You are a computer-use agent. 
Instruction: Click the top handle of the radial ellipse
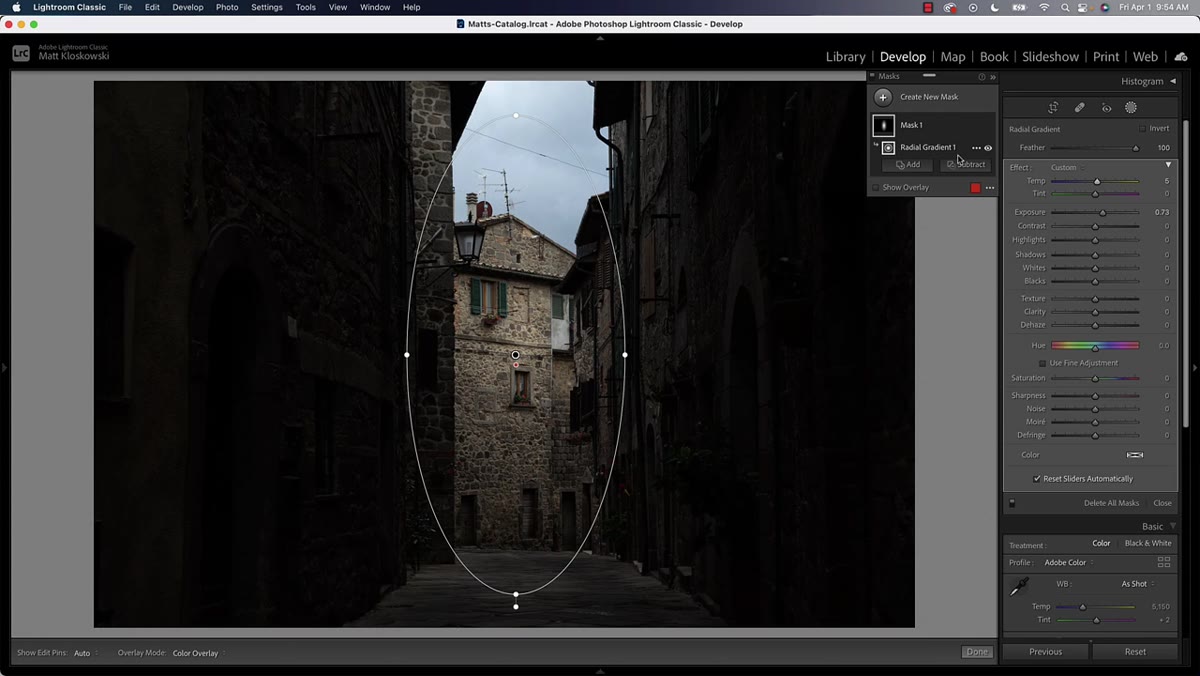click(516, 115)
